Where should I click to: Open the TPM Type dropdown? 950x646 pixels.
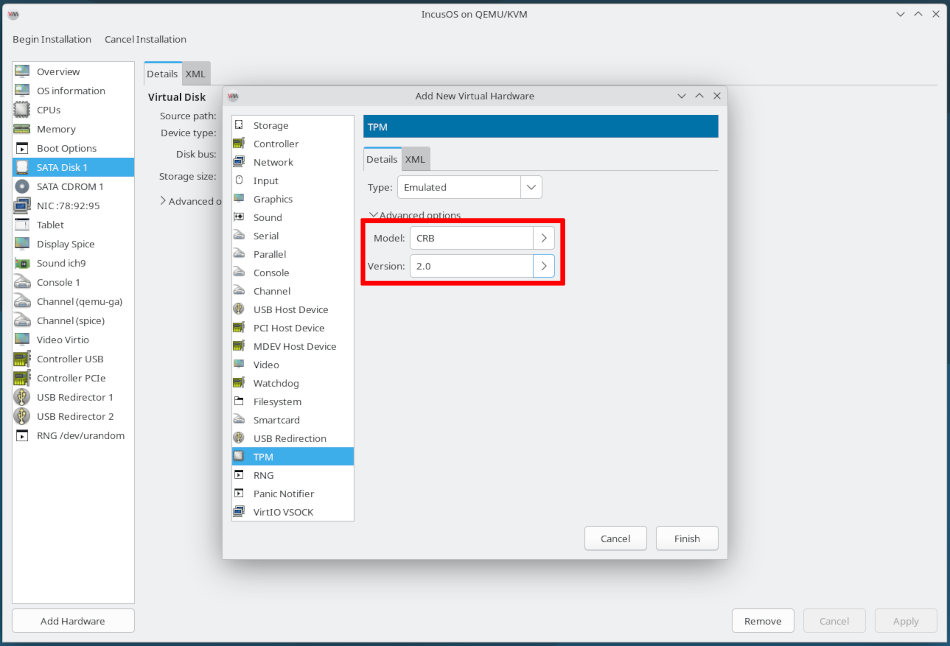coord(530,186)
